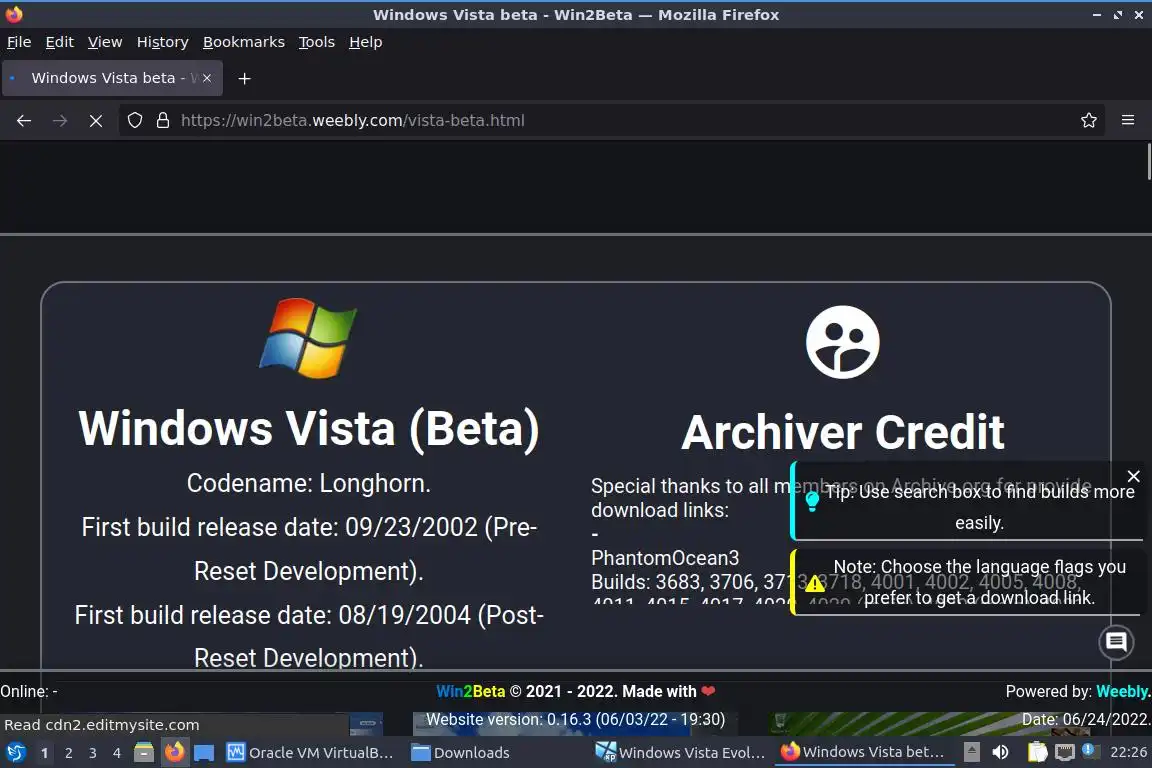1152x768 pixels.
Task: Open the taskbar application start menu
Action: pos(15,753)
